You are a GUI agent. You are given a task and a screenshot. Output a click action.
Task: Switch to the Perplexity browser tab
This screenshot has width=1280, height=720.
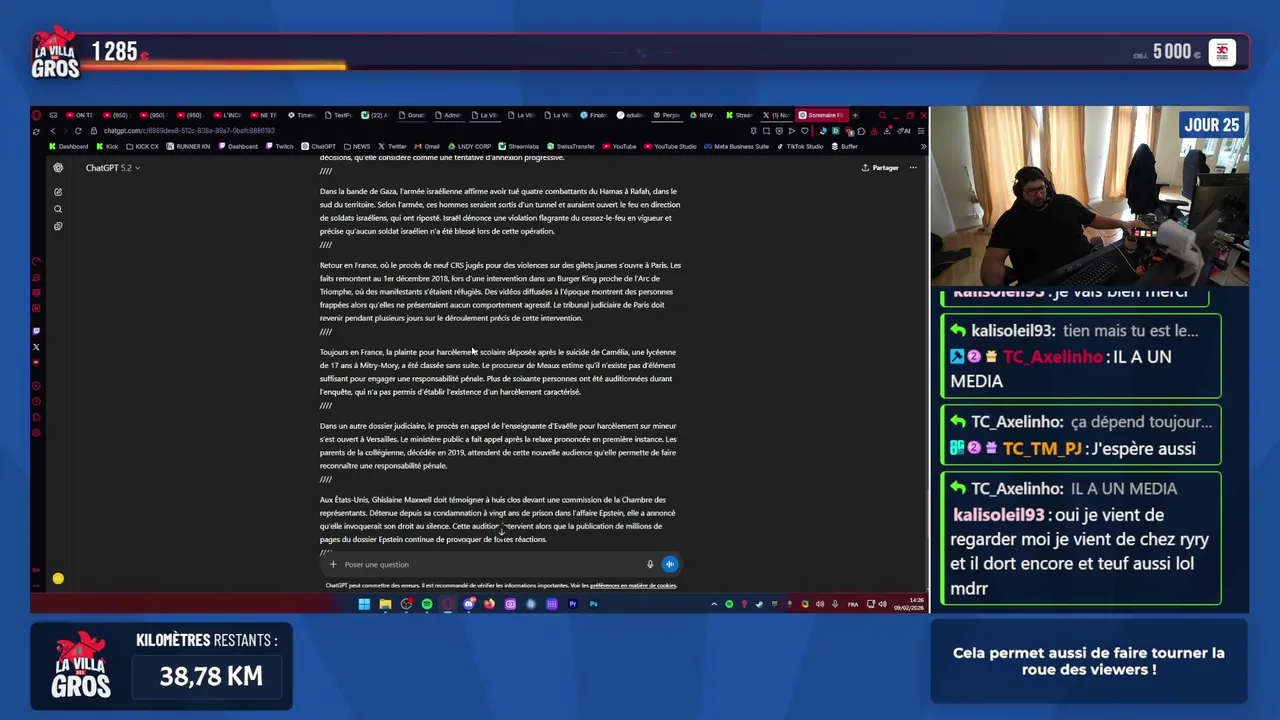[x=666, y=115]
